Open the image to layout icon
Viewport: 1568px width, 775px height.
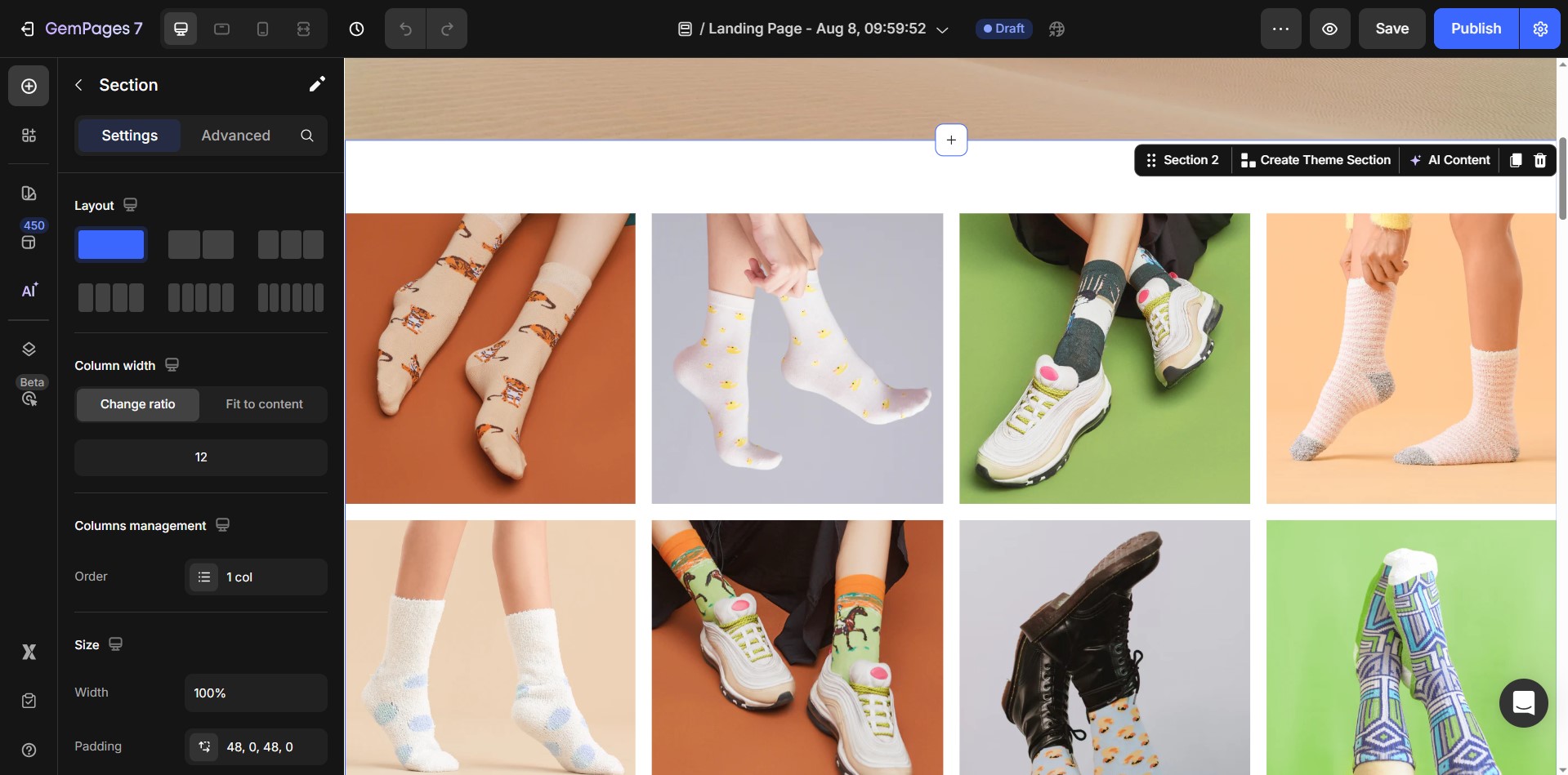point(29,194)
